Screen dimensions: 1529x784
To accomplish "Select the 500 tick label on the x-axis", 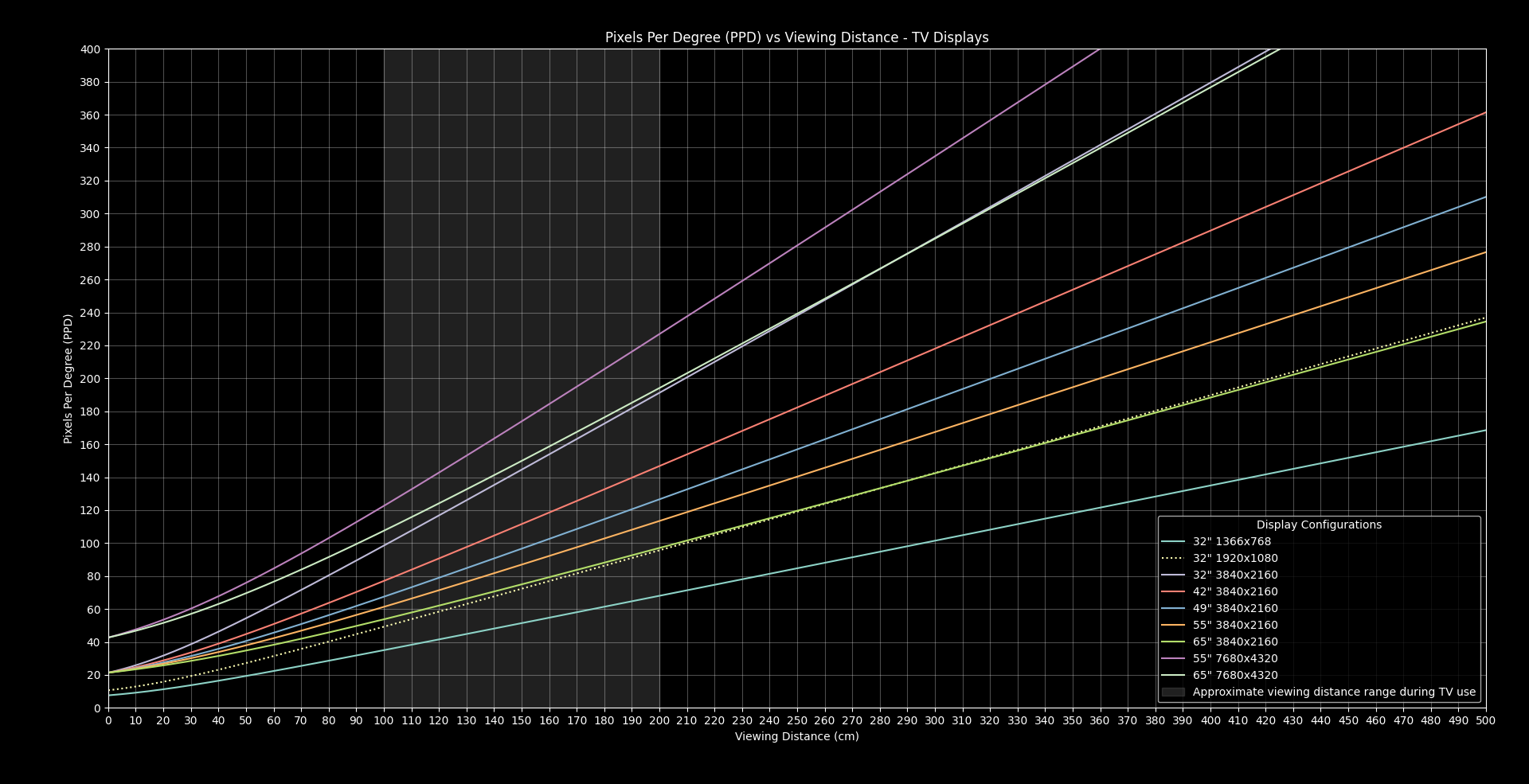I will tap(1485, 721).
